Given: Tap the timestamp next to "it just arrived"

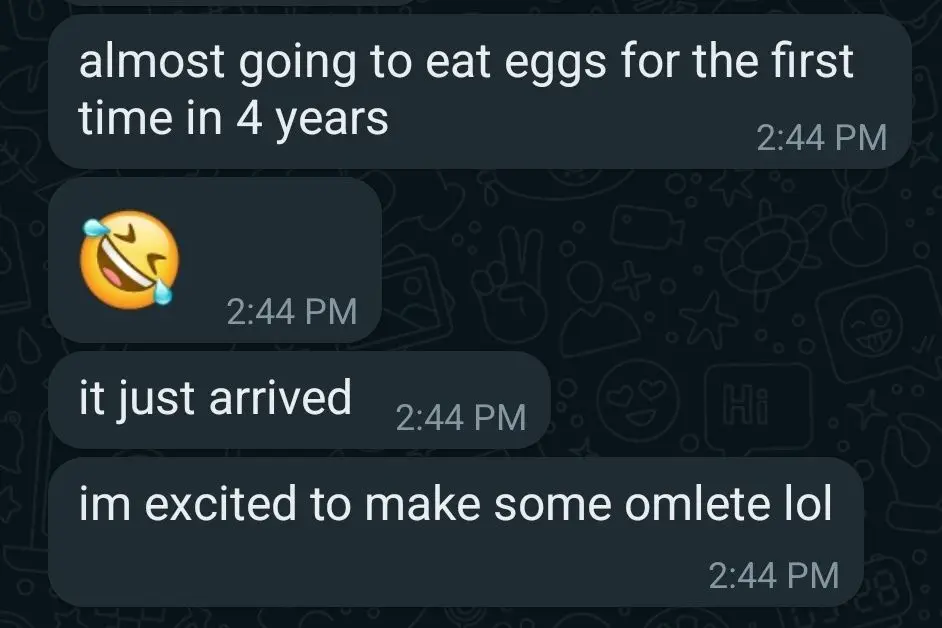Looking at the screenshot, I should pos(461,417).
